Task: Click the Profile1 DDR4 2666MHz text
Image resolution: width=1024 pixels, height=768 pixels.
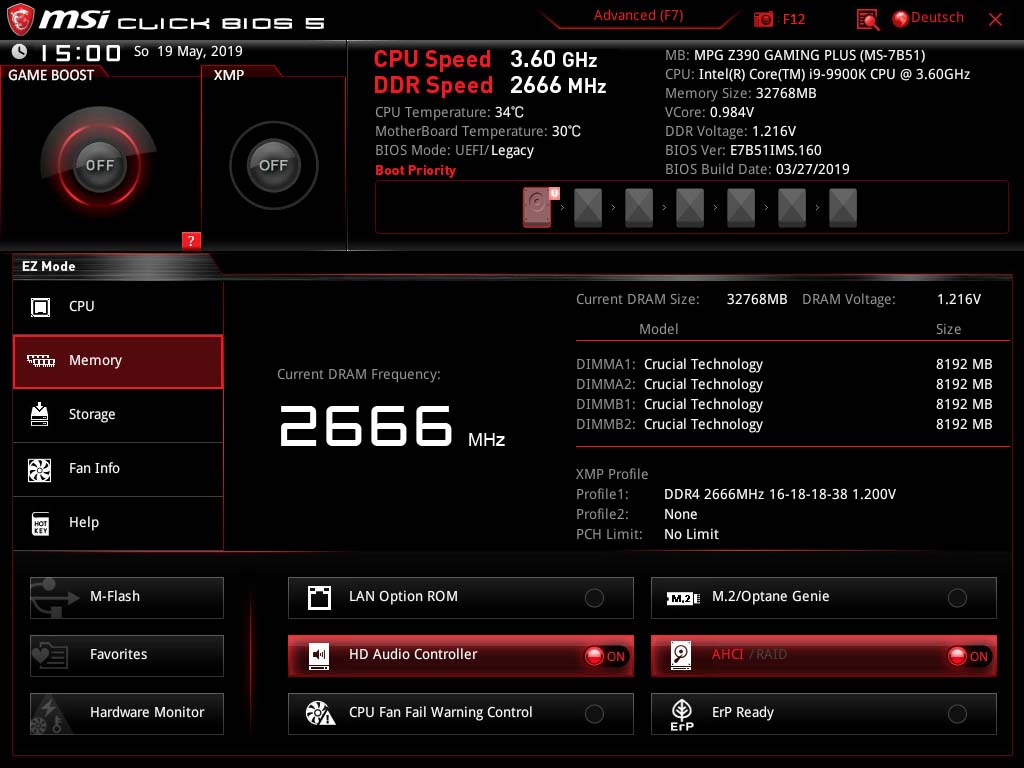Action: 780,494
